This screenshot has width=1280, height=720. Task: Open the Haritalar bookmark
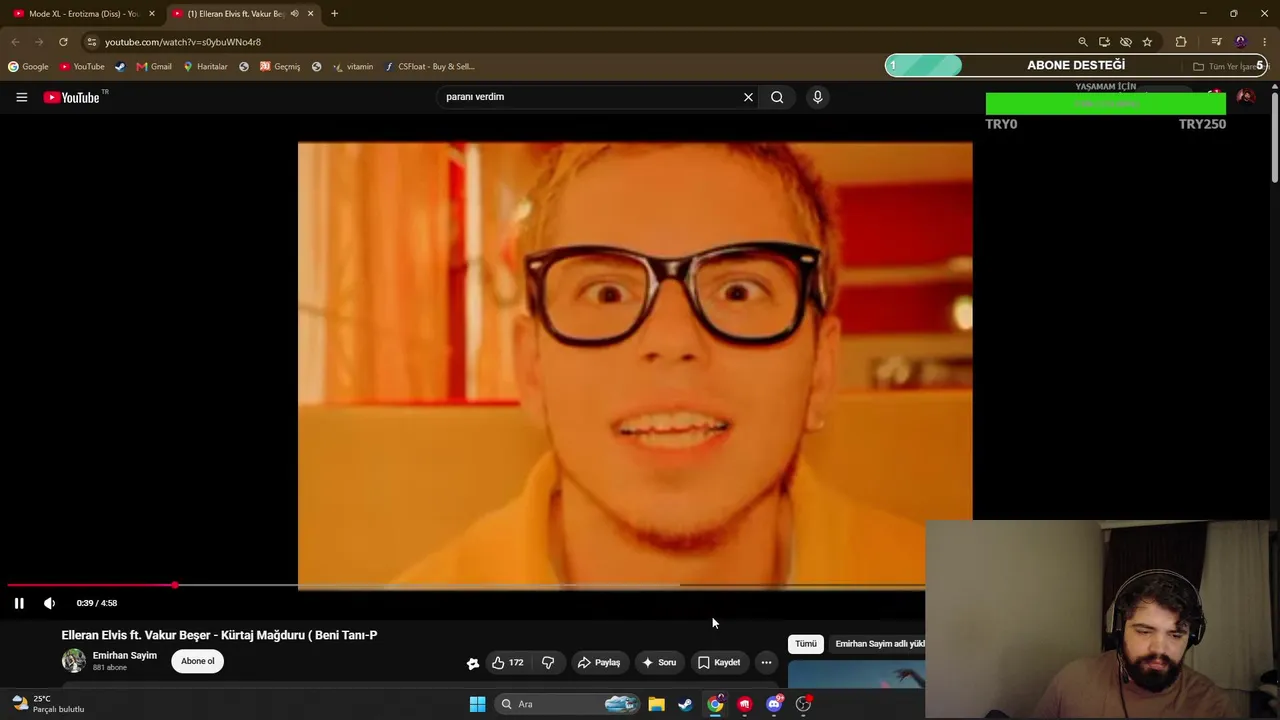tap(205, 67)
